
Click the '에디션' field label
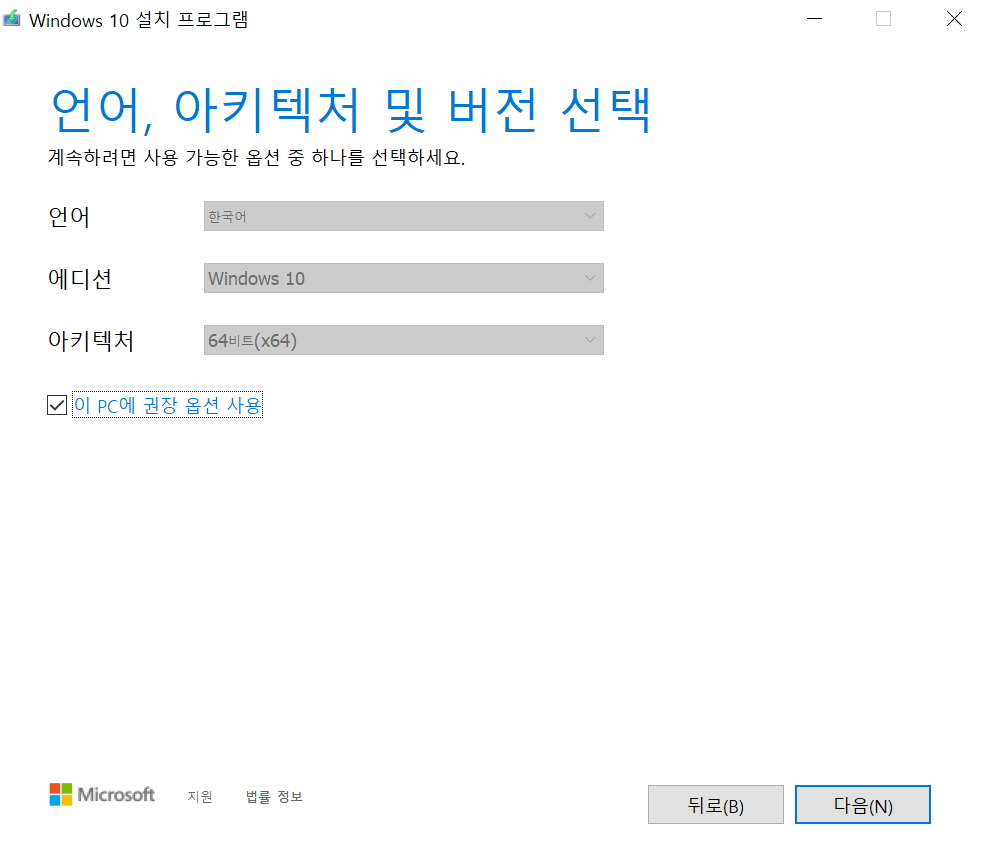(80, 279)
